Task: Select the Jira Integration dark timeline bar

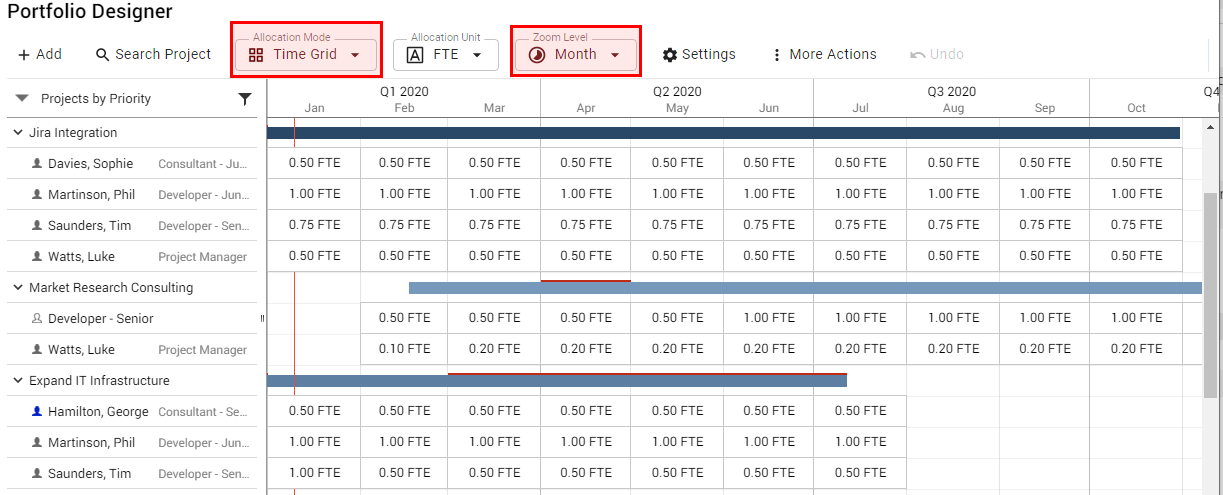Action: pyautogui.click(x=722, y=133)
